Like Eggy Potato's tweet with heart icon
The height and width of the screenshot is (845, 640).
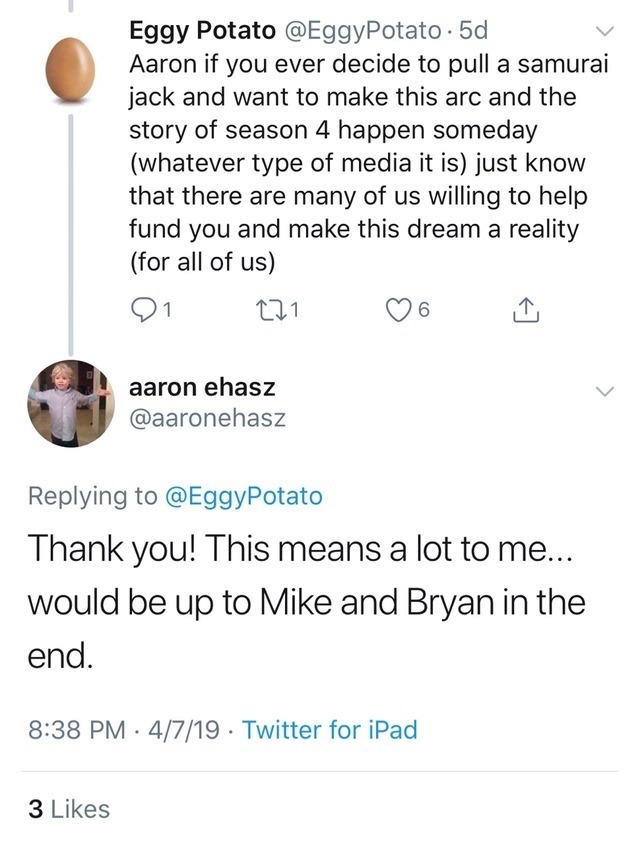(x=399, y=311)
